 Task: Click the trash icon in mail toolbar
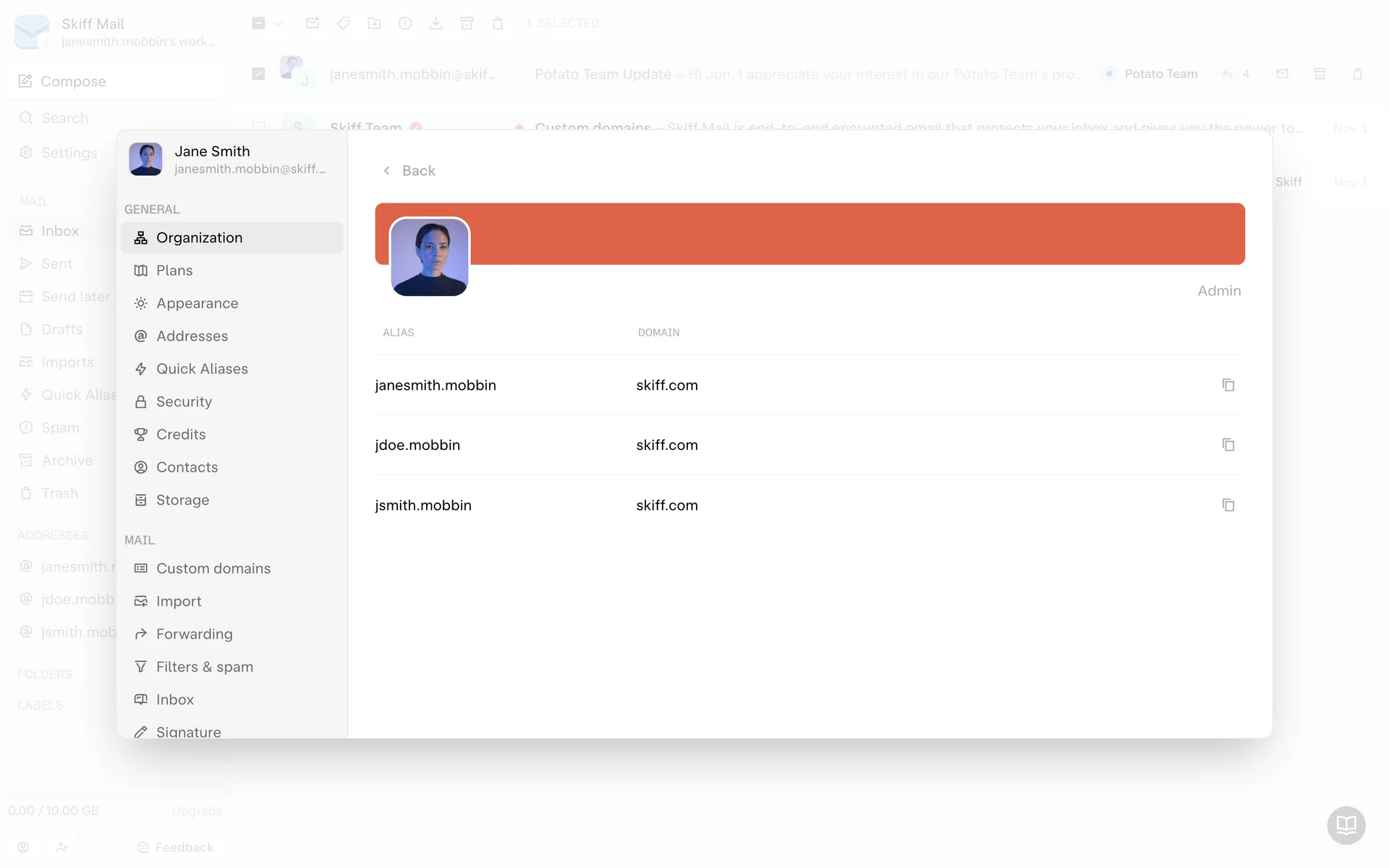(x=498, y=23)
